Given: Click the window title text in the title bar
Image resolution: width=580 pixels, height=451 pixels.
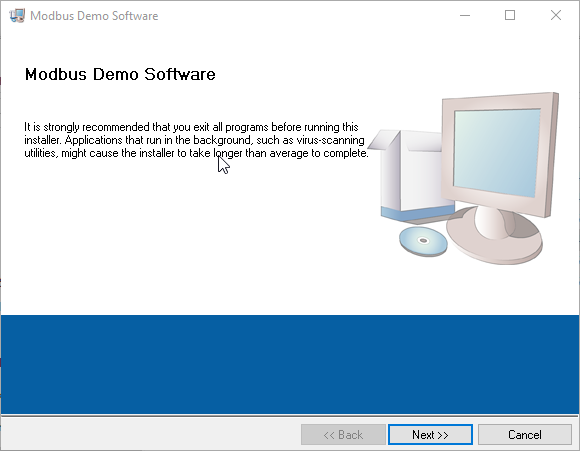Looking at the screenshot, I should tap(94, 16).
